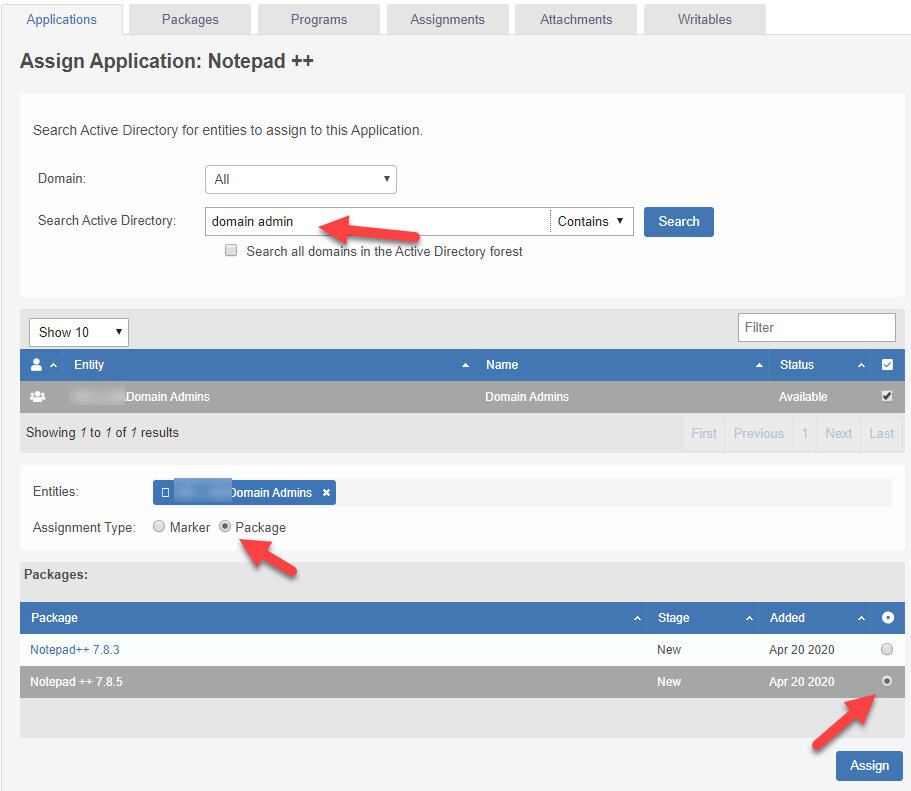
Task: Click the 'Showing 1 to 1 of 1 results' text
Action: coord(102,433)
